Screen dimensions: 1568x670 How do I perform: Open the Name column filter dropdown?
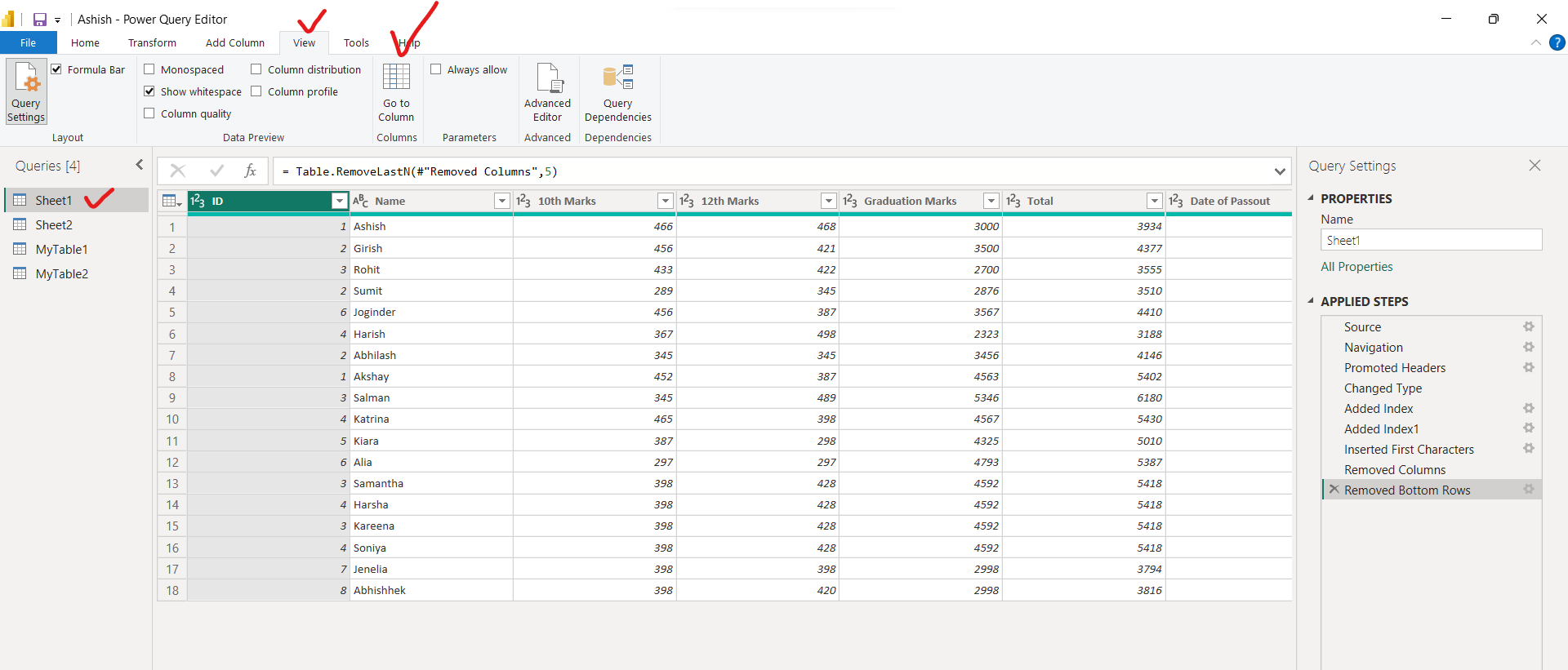501,201
